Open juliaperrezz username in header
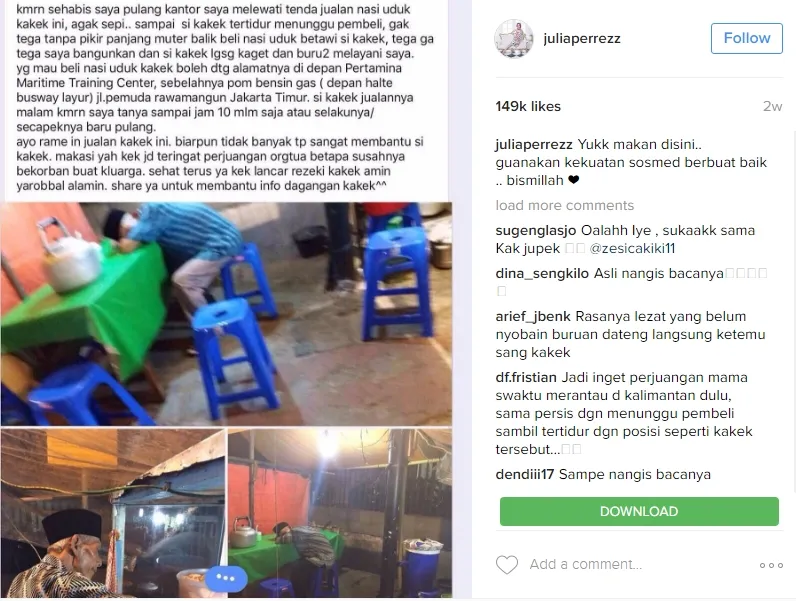 [x=582, y=39]
